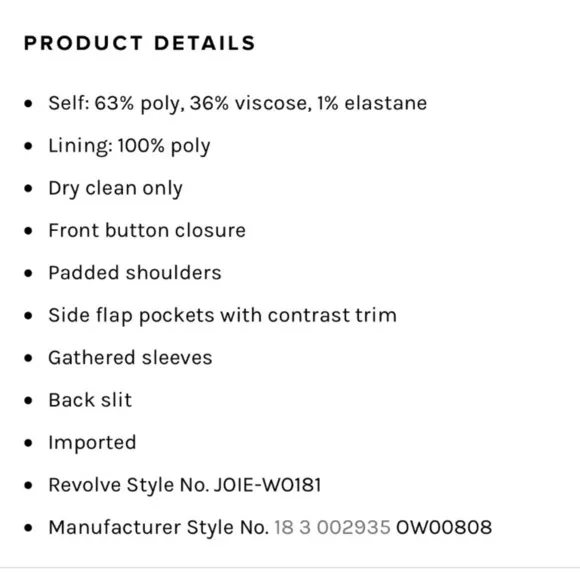Click the Manufacturer Style No. label
The width and height of the screenshot is (580, 580).
click(158, 527)
